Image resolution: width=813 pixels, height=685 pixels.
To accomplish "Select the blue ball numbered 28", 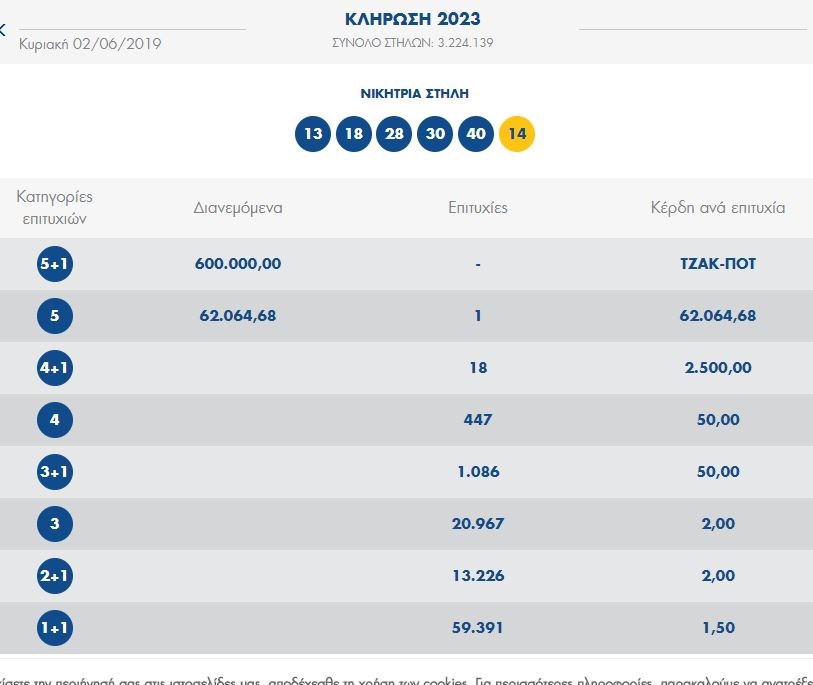I will 394,134.
